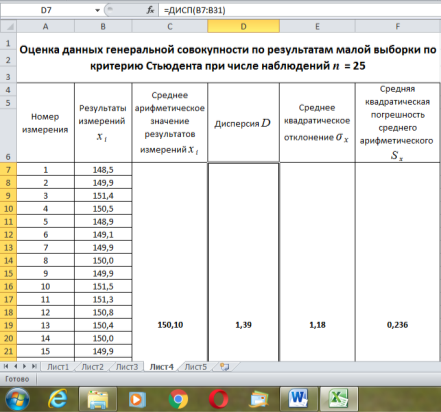Click cell with value 151,4

pos(103,196)
